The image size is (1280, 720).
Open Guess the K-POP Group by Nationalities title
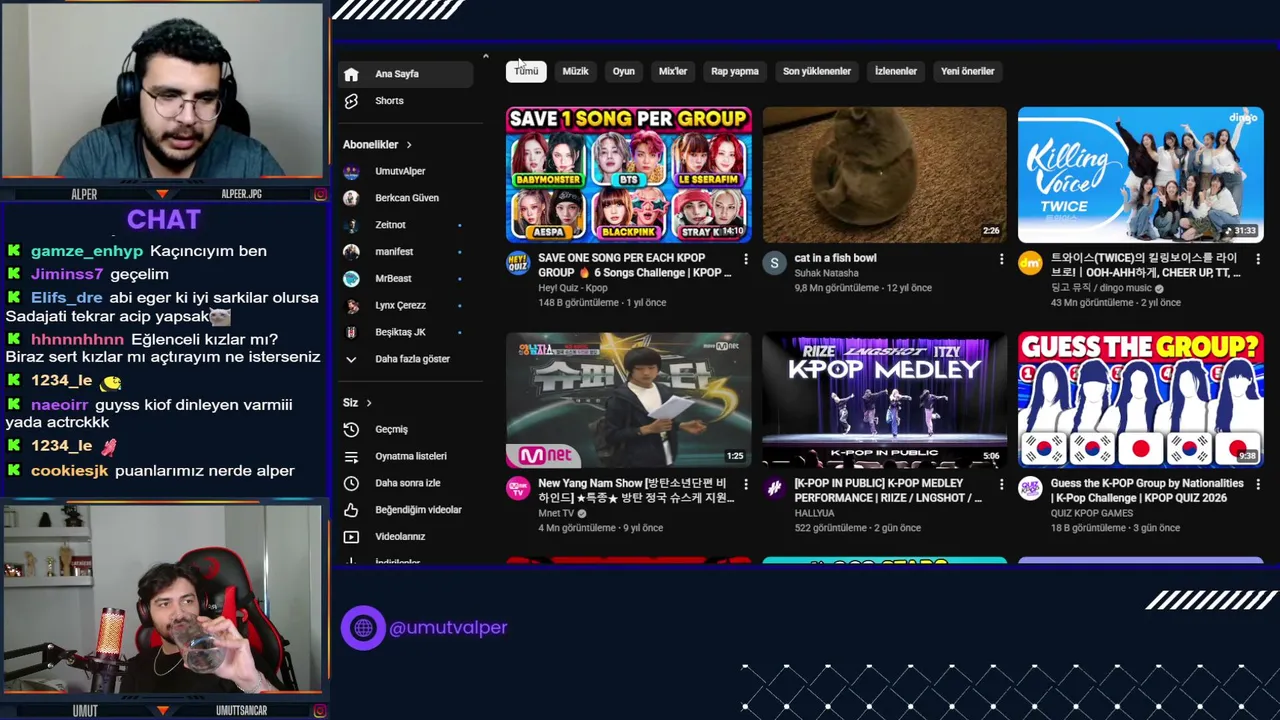(1147, 490)
